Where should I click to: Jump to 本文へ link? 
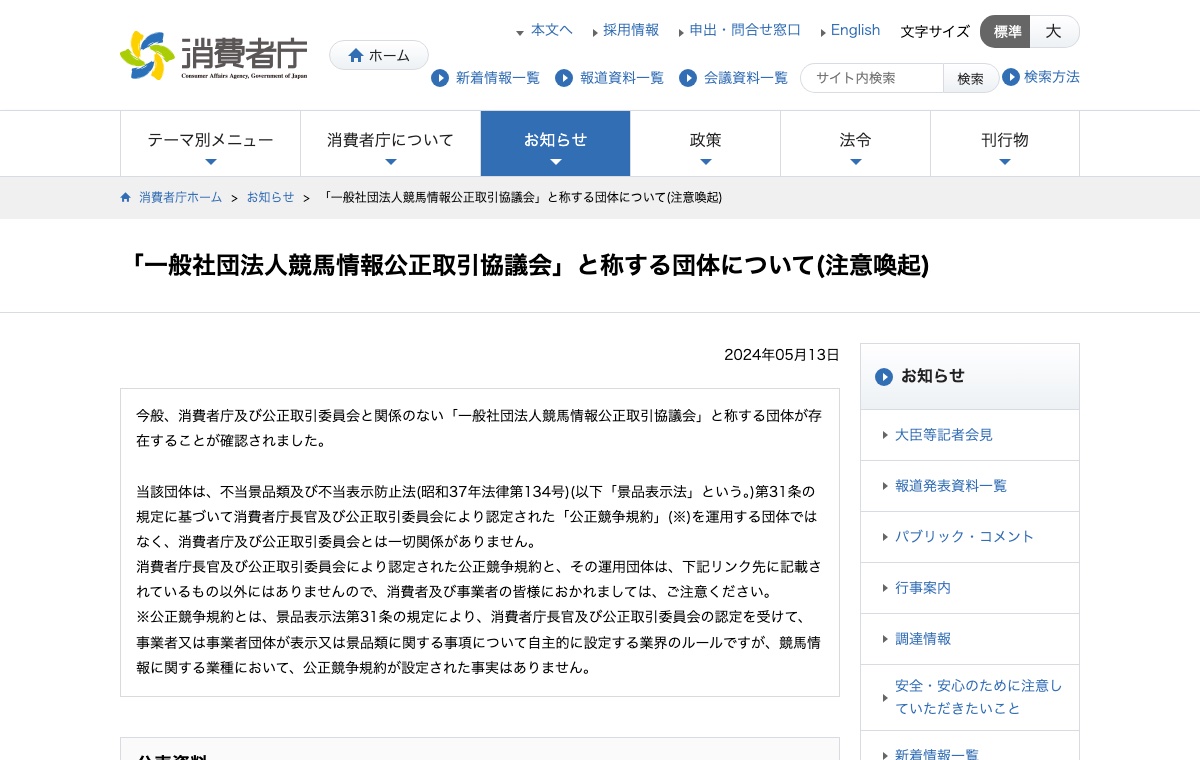point(552,30)
